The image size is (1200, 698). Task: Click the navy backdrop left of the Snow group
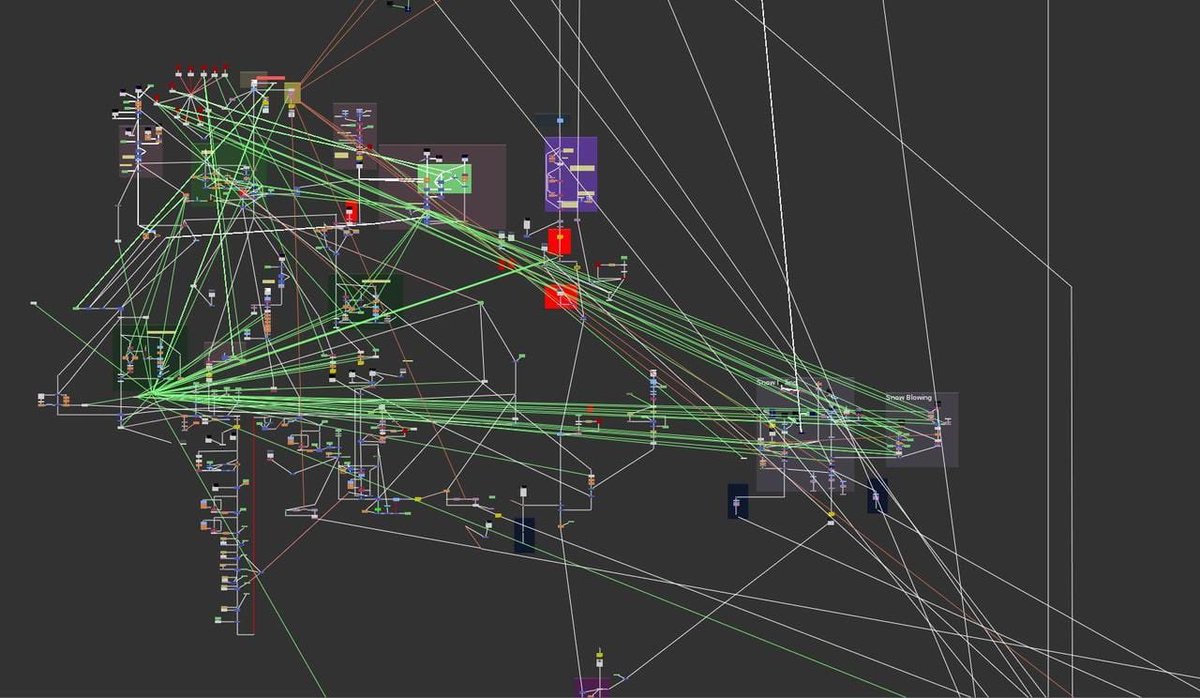[738, 500]
